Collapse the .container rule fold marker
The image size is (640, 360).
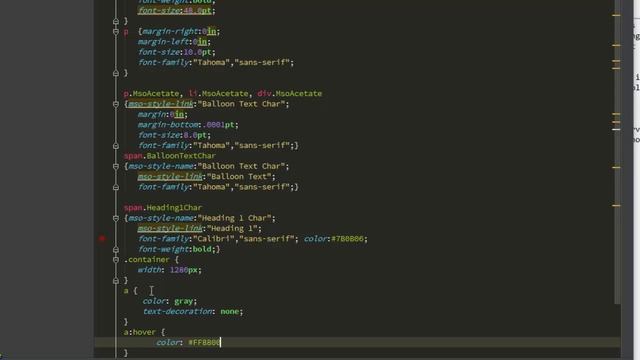(116, 260)
